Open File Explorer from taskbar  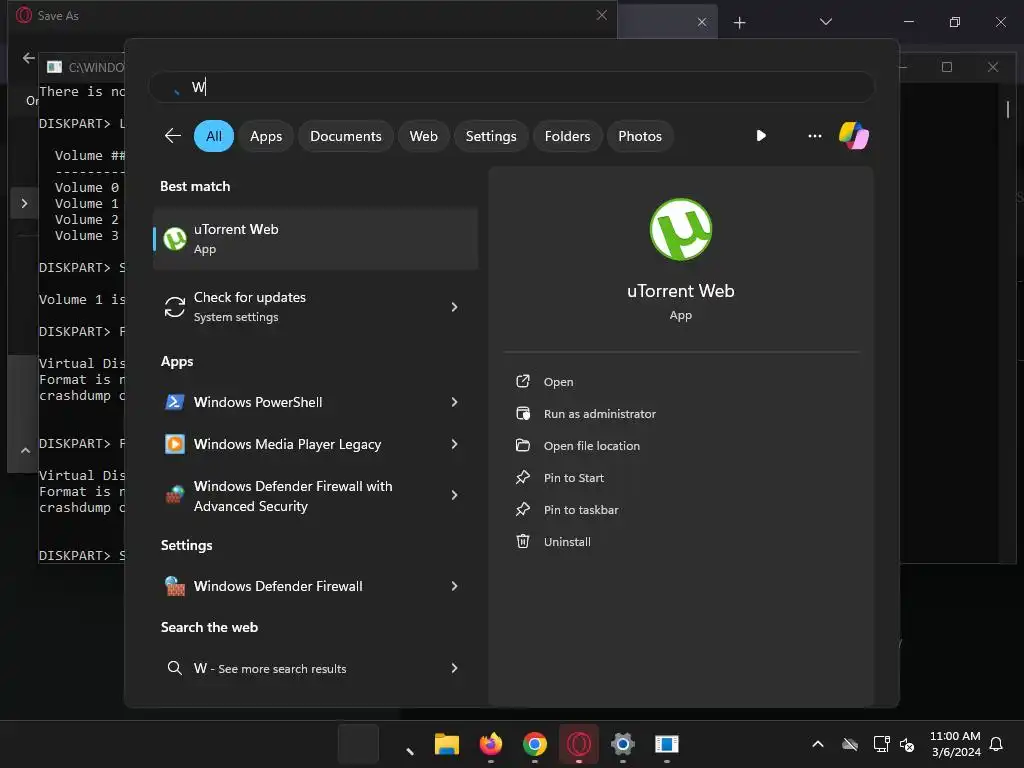tap(447, 744)
